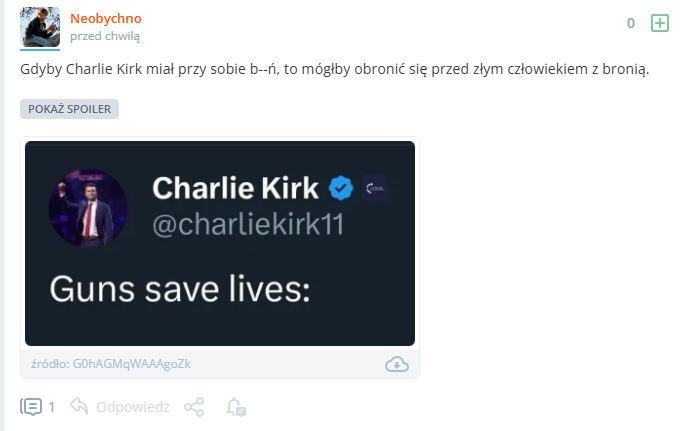
Task: Share the post via the share icon
Action: coord(194,407)
